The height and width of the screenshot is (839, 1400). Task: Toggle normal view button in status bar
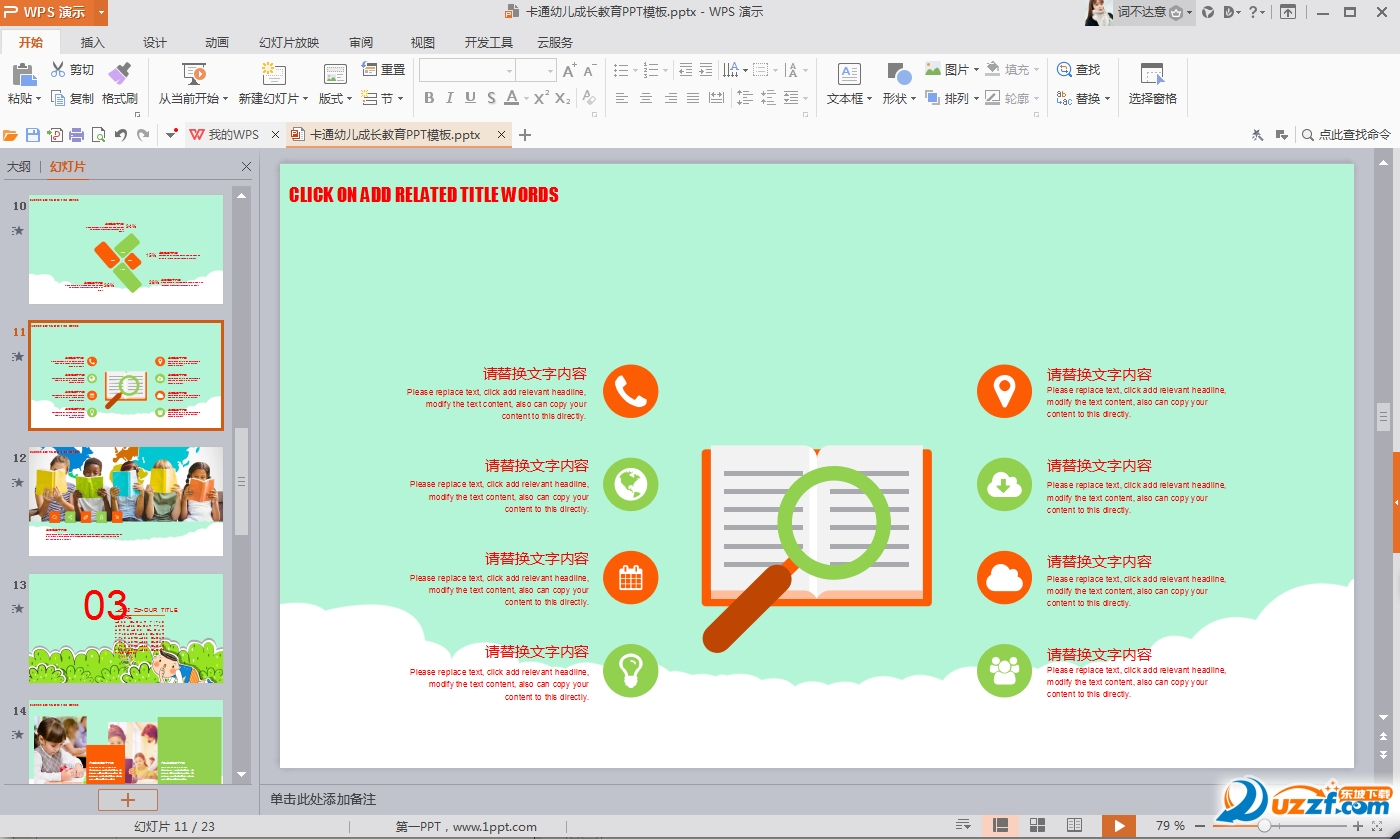pyautogui.click(x=1000, y=826)
